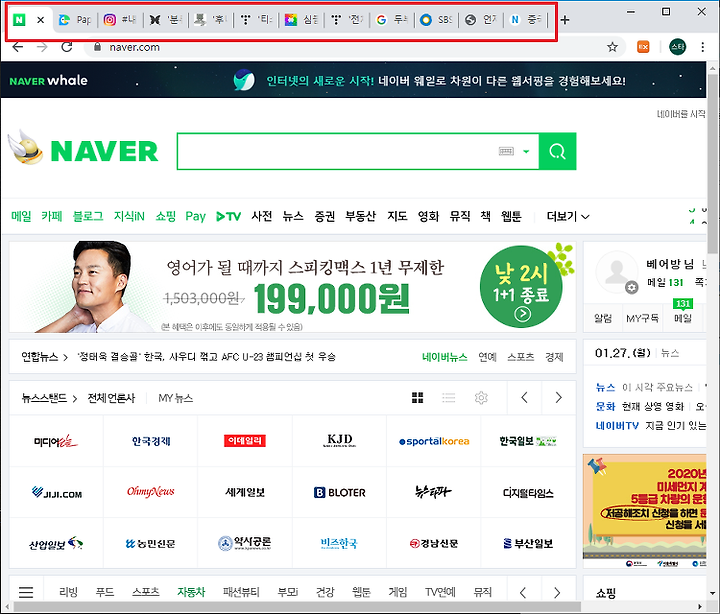Image resolution: width=720 pixels, height=614 pixels.
Task: Close the active Naver tab
Action: click(x=40, y=20)
